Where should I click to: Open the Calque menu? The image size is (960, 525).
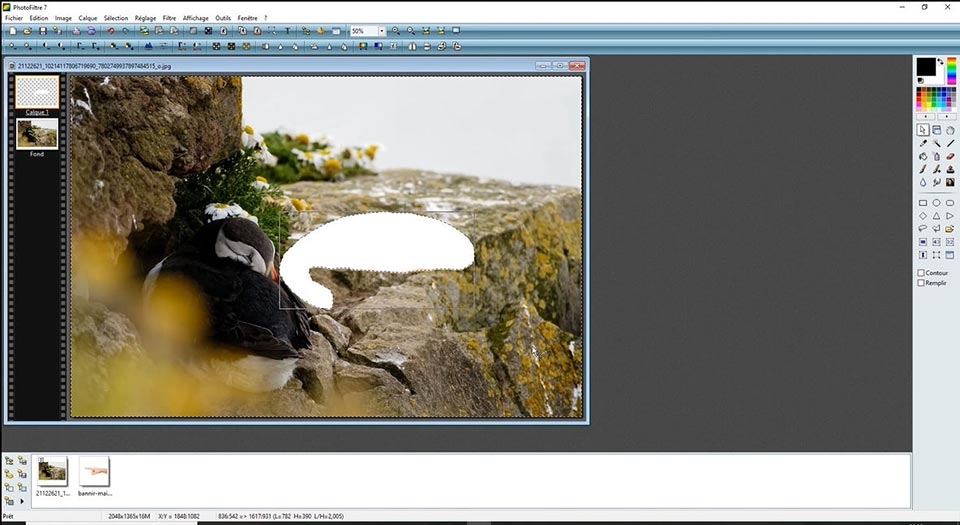pos(88,18)
